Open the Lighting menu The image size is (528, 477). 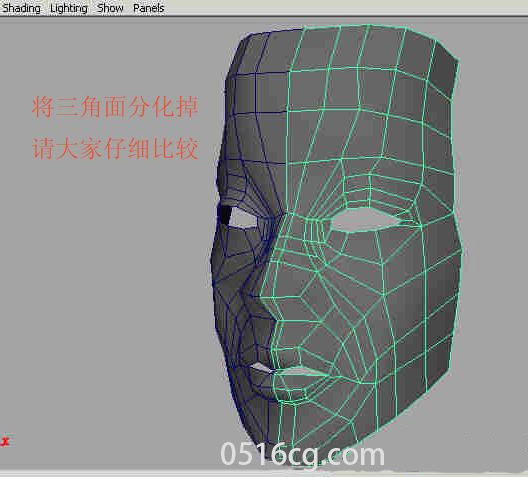[x=69, y=8]
